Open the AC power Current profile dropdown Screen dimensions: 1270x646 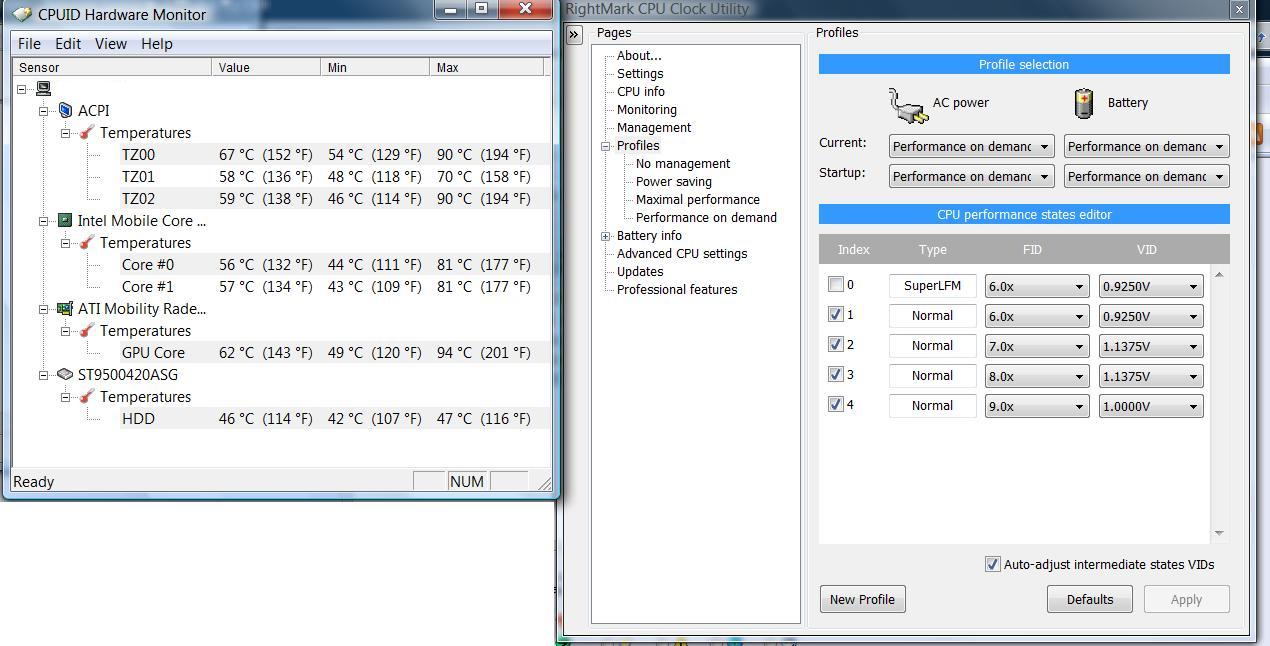pos(971,146)
